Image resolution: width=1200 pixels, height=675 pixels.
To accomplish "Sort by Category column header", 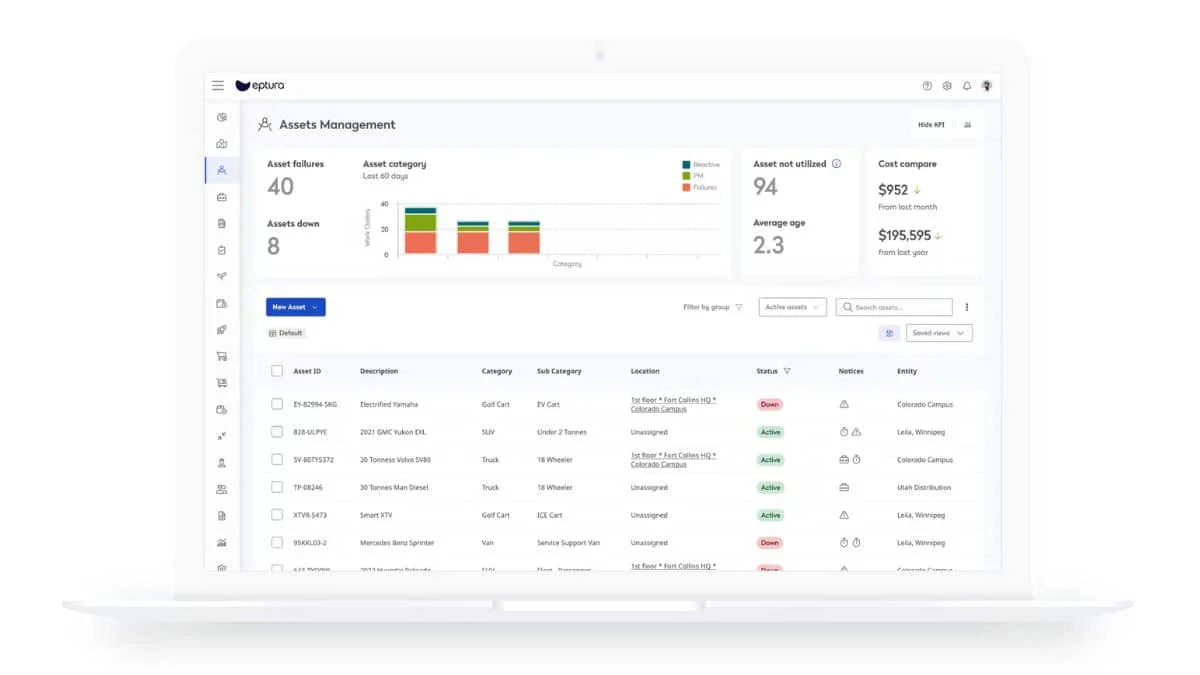I will [x=497, y=371].
